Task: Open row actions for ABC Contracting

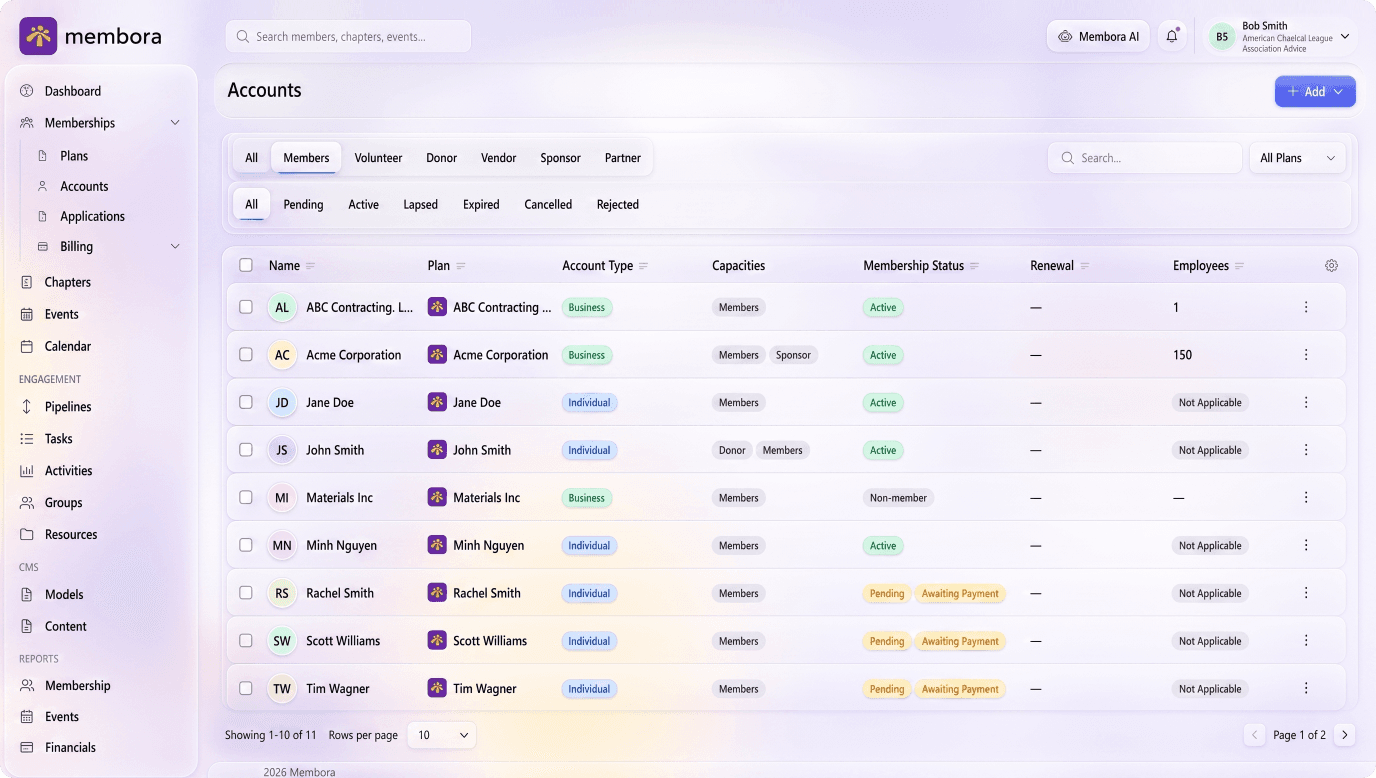Action: (x=1306, y=307)
